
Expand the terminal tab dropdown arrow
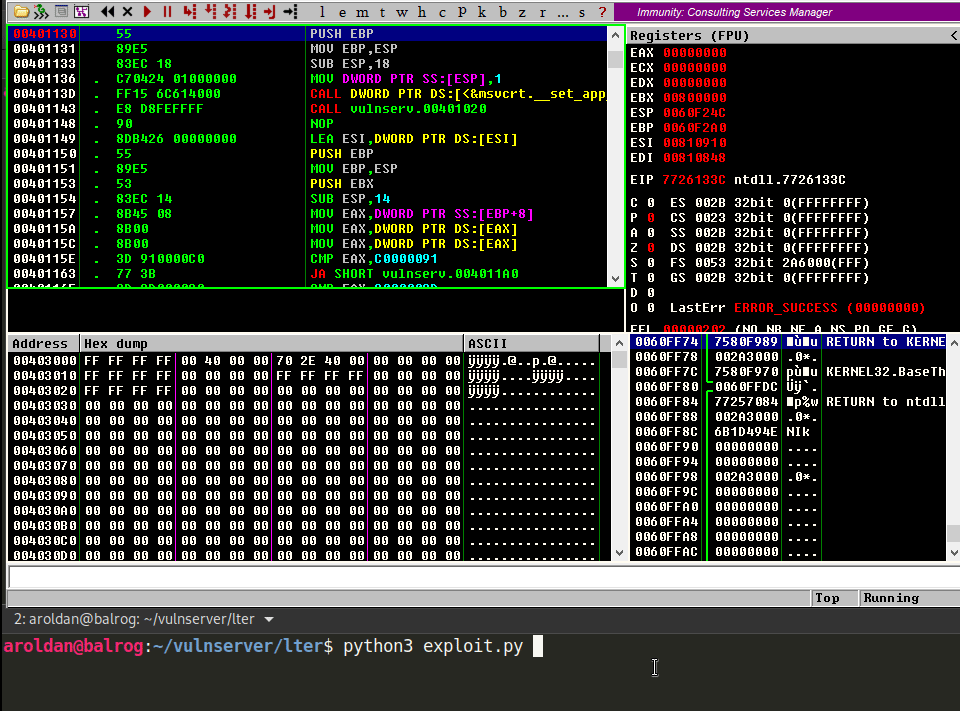(x=269, y=620)
